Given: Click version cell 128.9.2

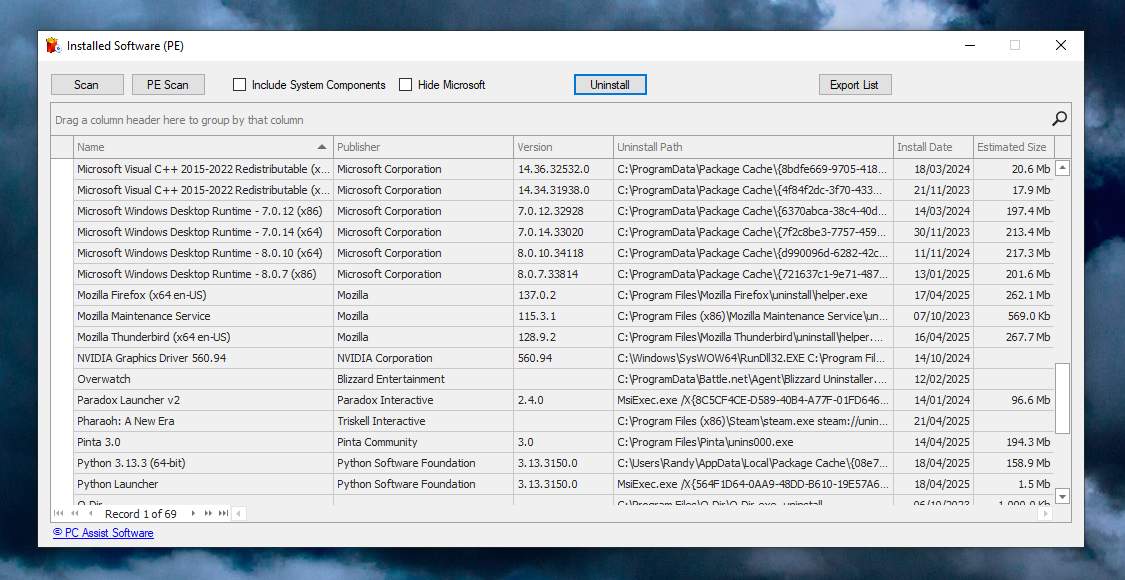Looking at the screenshot, I should tap(563, 337).
